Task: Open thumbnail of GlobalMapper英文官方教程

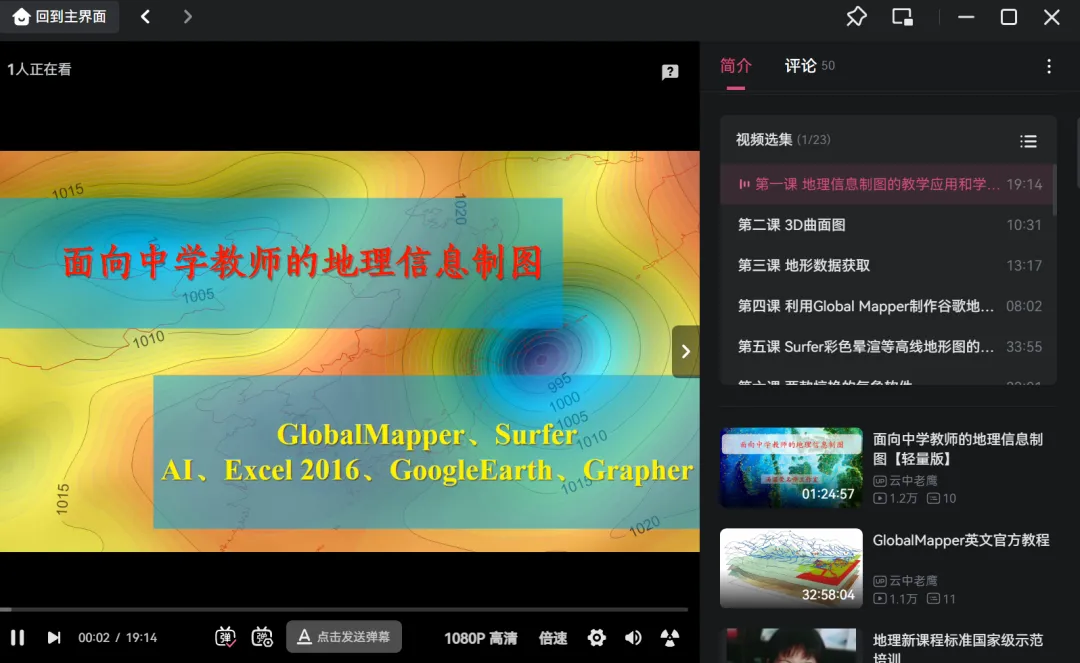Action: (x=791, y=568)
